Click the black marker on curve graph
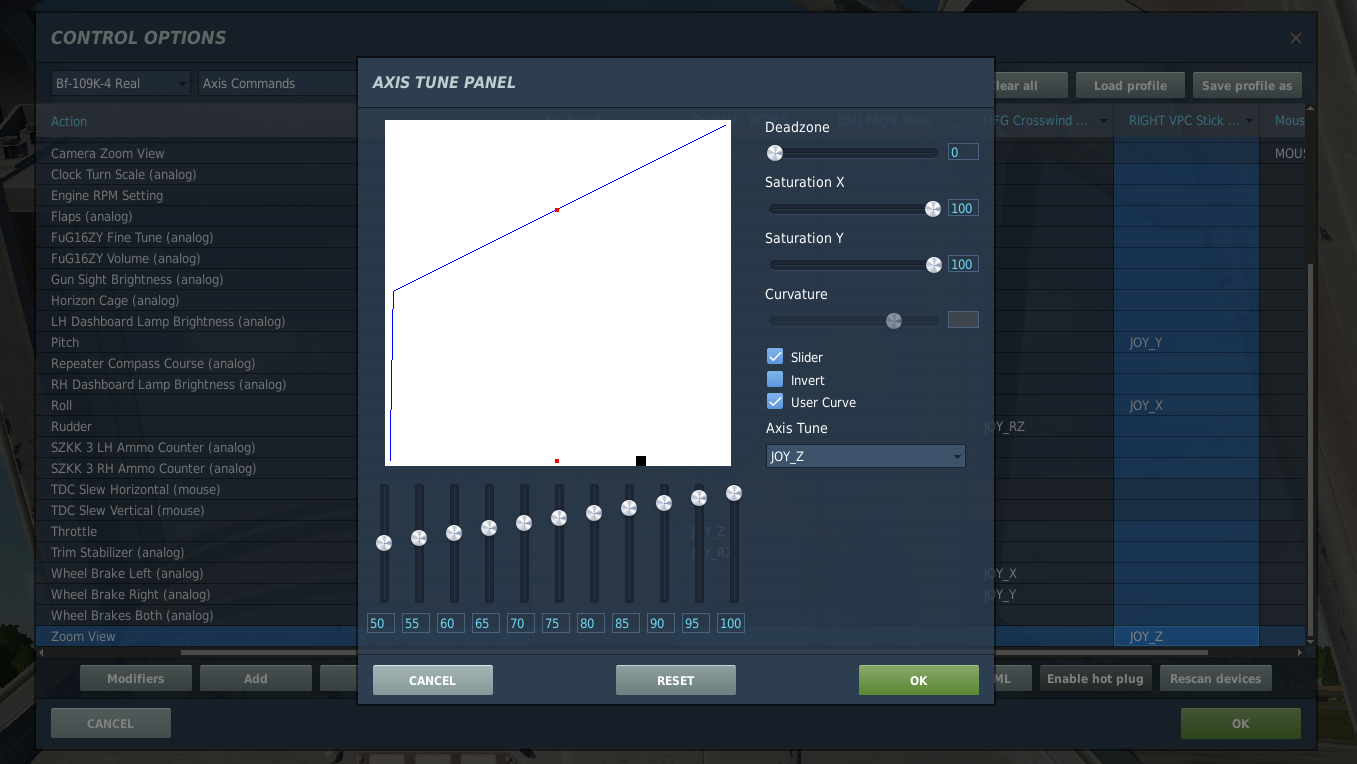This screenshot has height=764, width=1357. [641, 461]
